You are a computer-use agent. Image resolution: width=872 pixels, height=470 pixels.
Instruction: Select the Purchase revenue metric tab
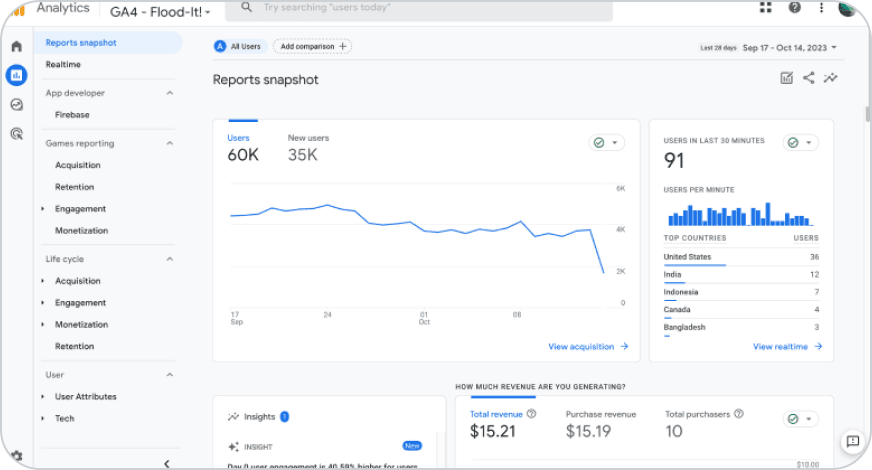click(601, 423)
